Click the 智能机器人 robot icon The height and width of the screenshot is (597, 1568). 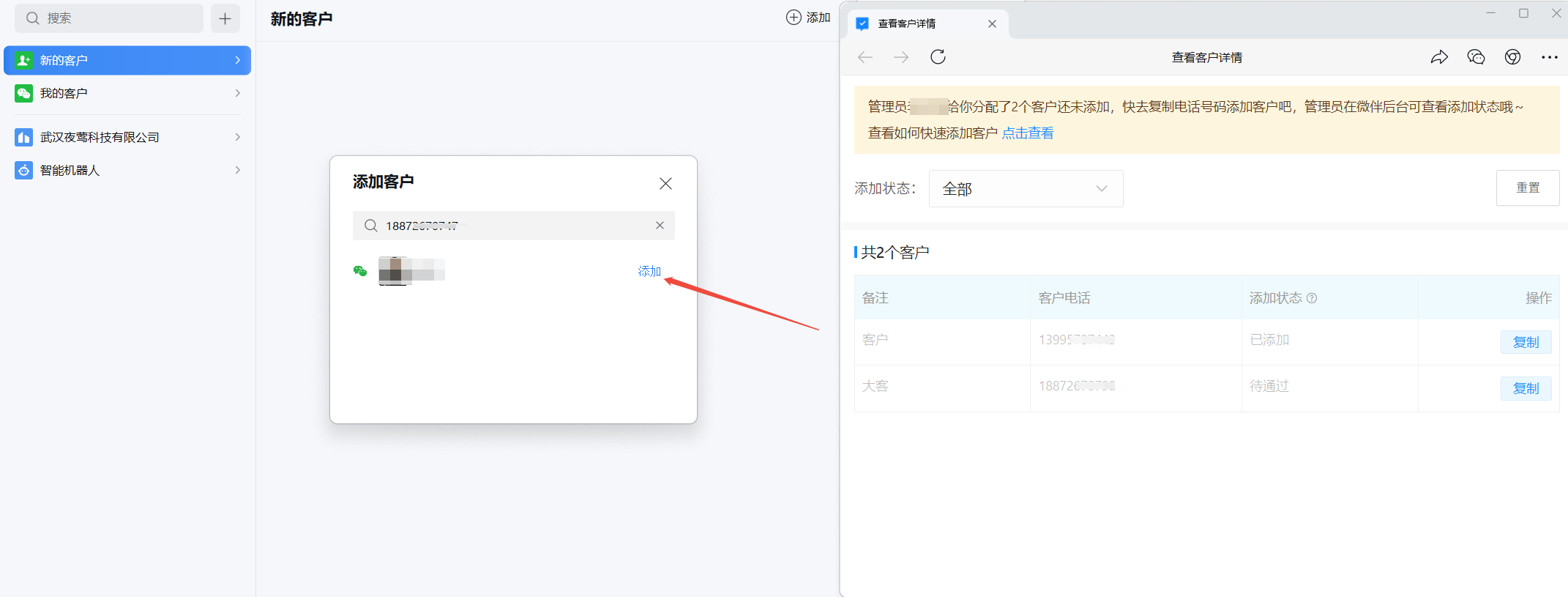pos(23,170)
